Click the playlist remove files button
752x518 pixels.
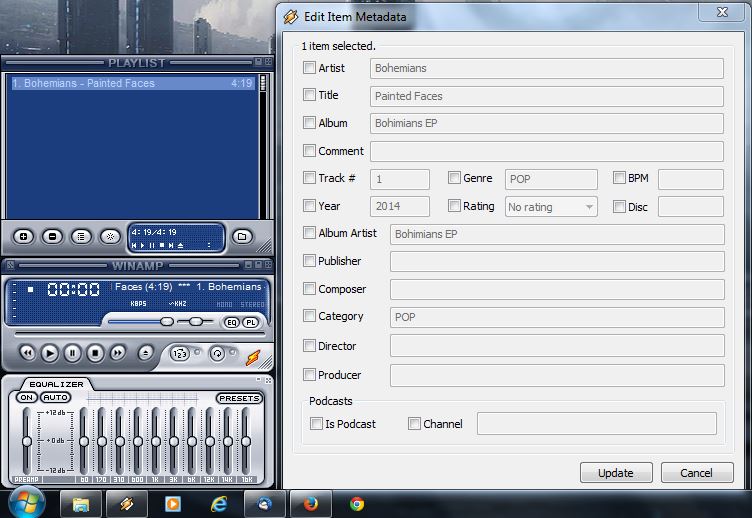coord(52,236)
